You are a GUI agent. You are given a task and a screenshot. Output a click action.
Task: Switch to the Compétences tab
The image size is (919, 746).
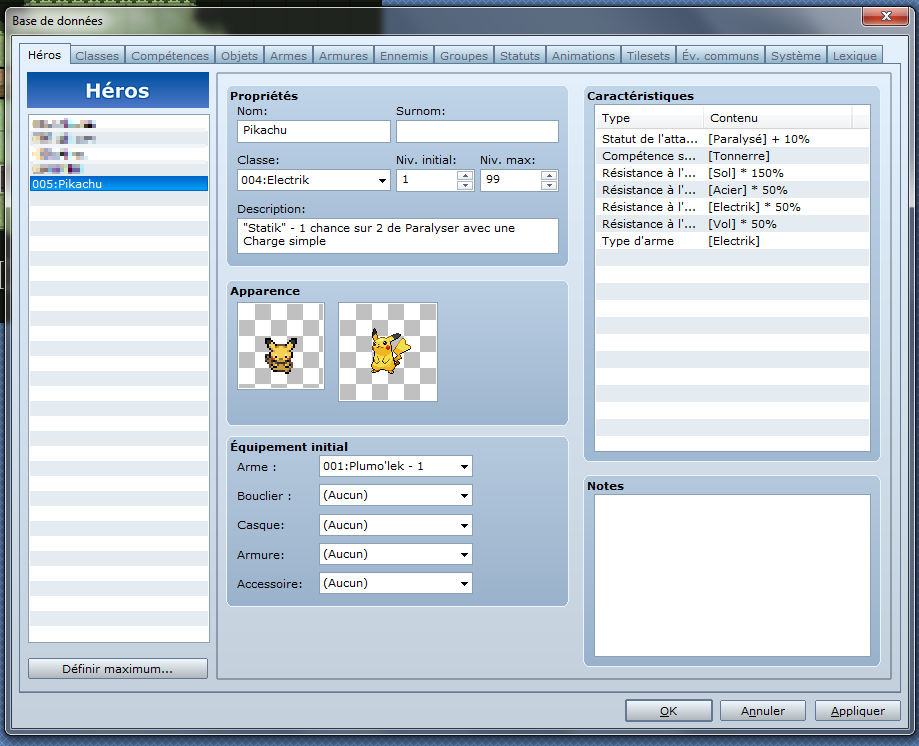[x=170, y=56]
